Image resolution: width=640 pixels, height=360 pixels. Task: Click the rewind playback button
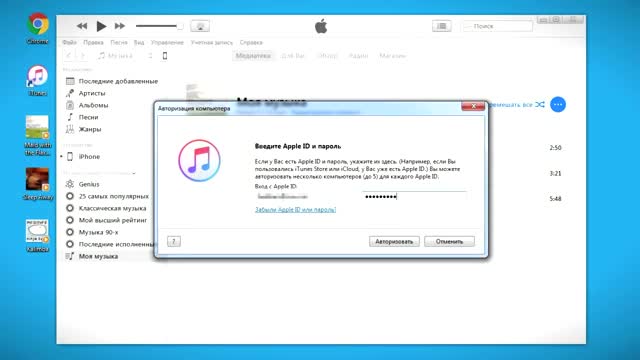point(82,26)
